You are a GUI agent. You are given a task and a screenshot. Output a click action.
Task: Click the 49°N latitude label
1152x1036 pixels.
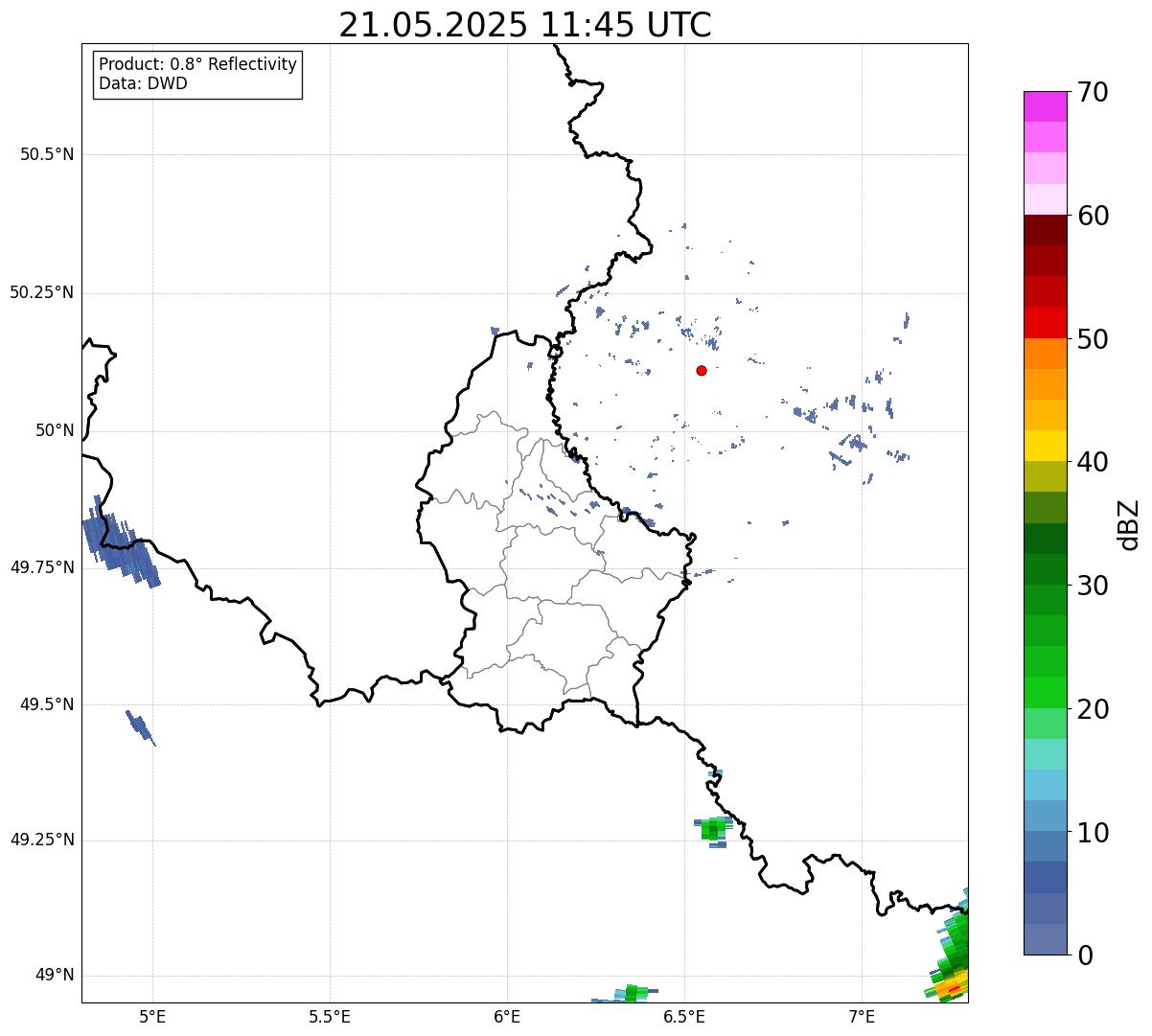coord(54,976)
